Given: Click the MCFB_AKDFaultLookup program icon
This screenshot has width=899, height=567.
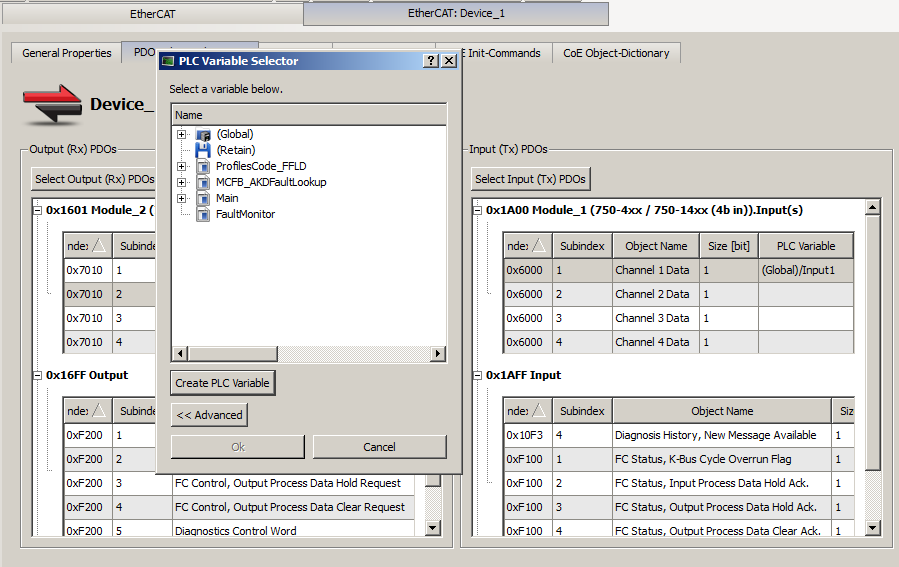Looking at the screenshot, I should [x=203, y=183].
